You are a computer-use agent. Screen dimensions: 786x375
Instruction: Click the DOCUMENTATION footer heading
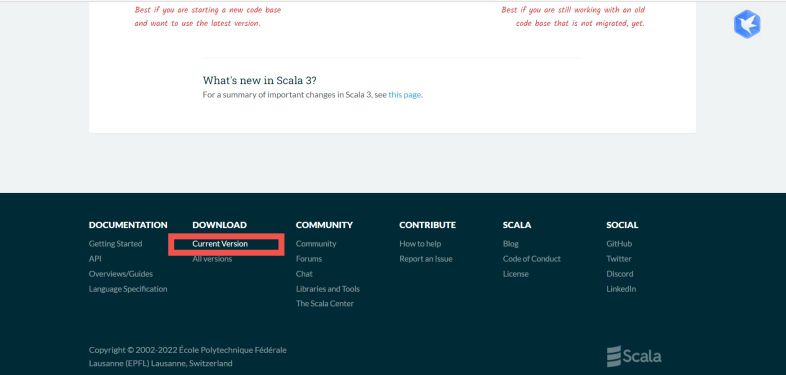pos(128,225)
